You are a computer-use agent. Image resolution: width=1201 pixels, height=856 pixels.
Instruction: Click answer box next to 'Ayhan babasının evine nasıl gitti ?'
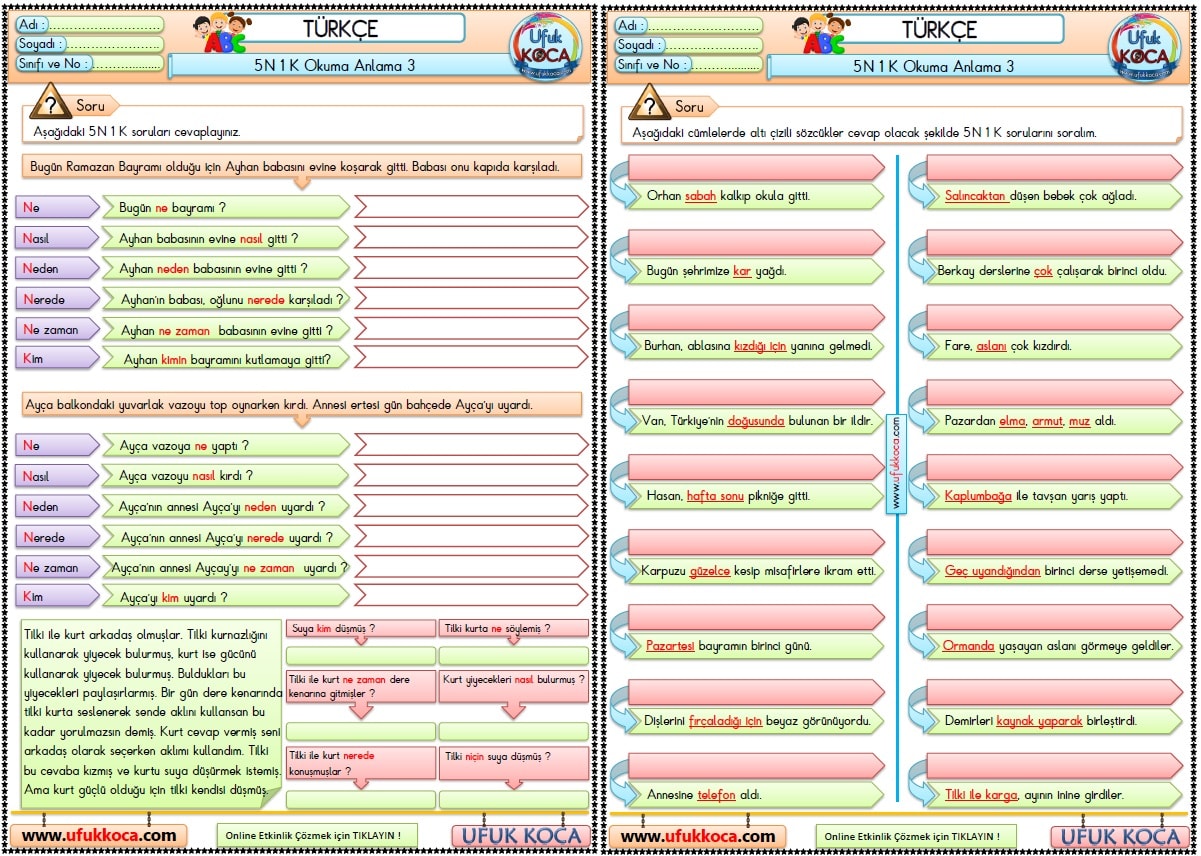pyautogui.click(x=472, y=238)
